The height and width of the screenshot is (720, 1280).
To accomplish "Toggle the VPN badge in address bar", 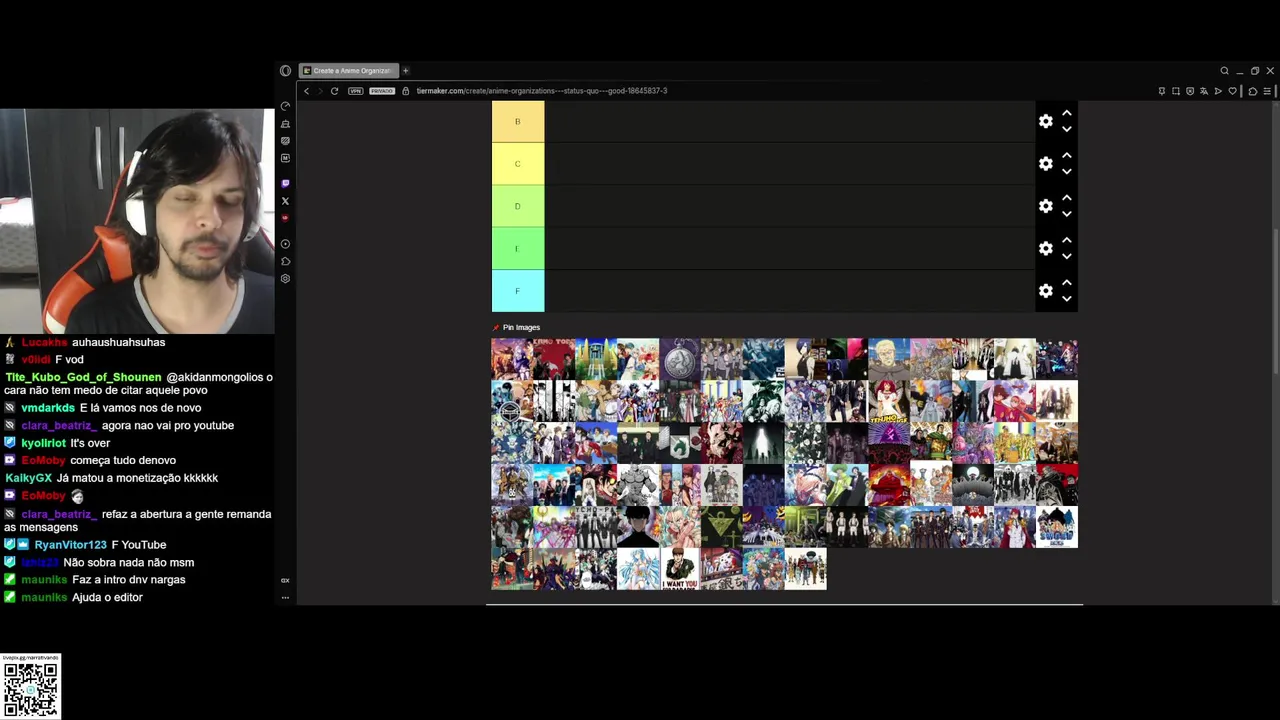I will click(356, 91).
